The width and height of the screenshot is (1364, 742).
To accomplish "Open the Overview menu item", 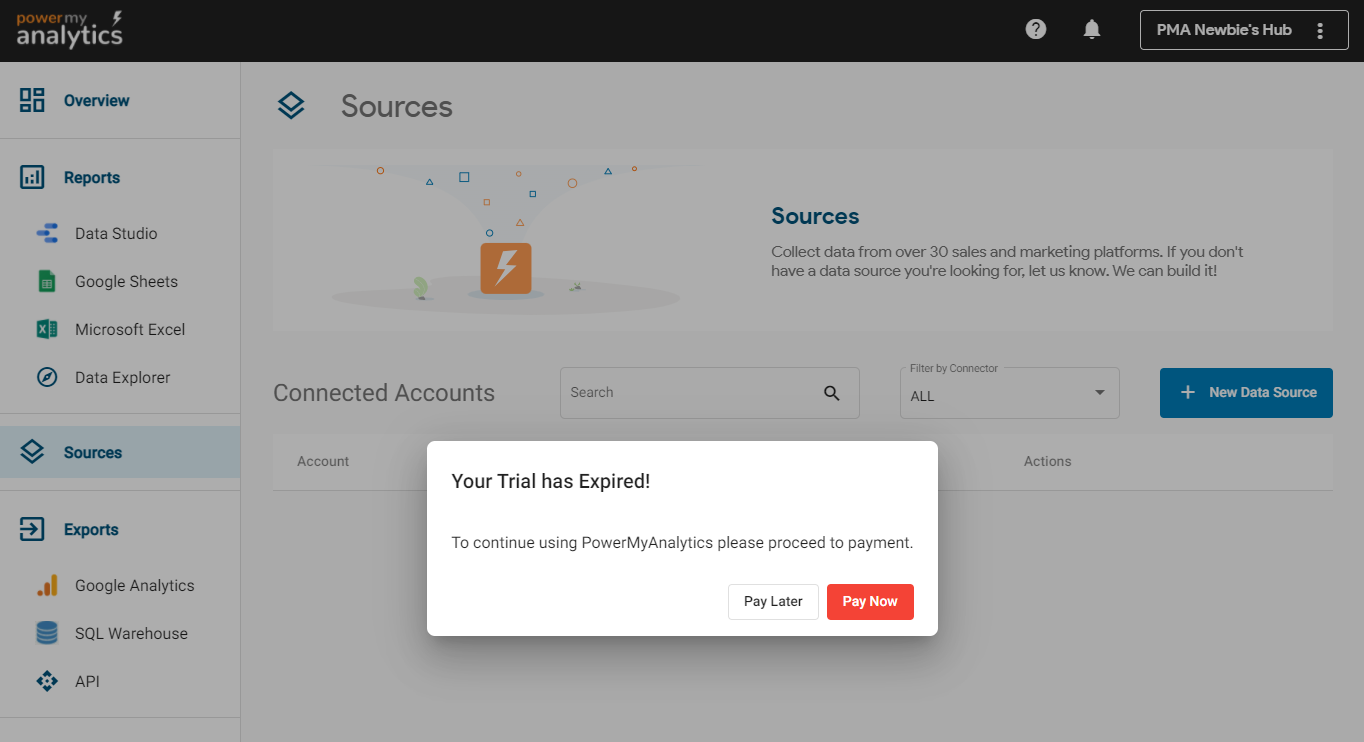I will [96, 101].
